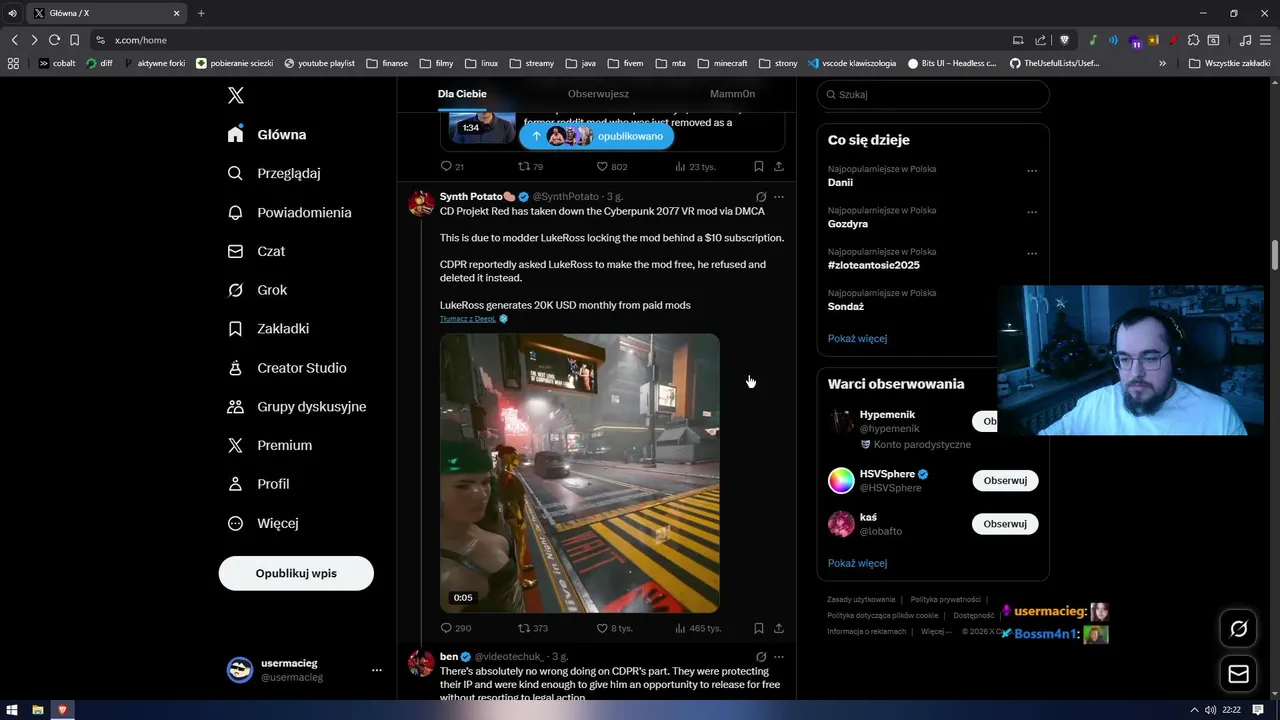
Task: Follow kaś with Obserwuj button
Action: pos(1005,524)
